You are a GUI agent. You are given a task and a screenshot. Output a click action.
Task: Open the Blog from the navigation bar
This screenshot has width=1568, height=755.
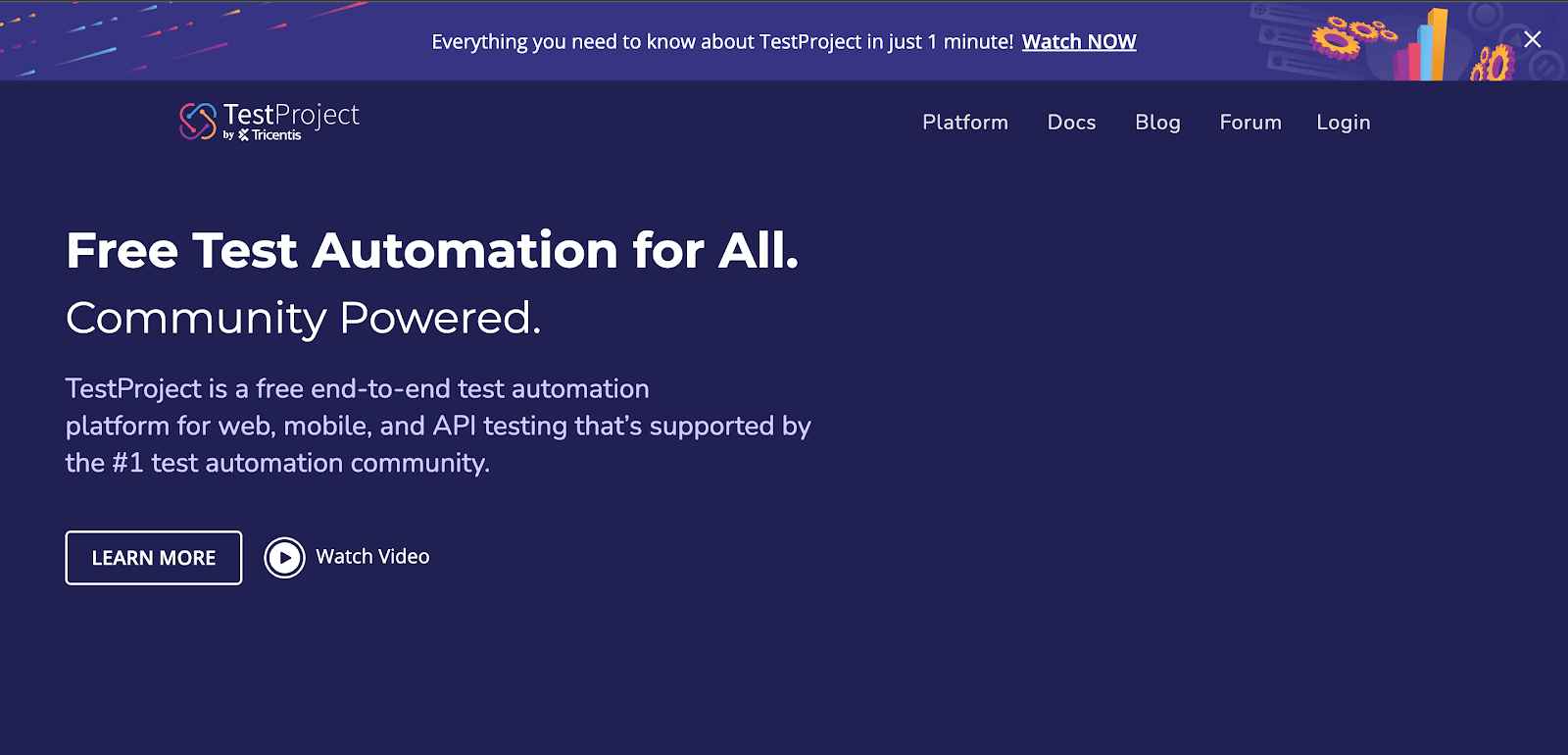click(1157, 122)
